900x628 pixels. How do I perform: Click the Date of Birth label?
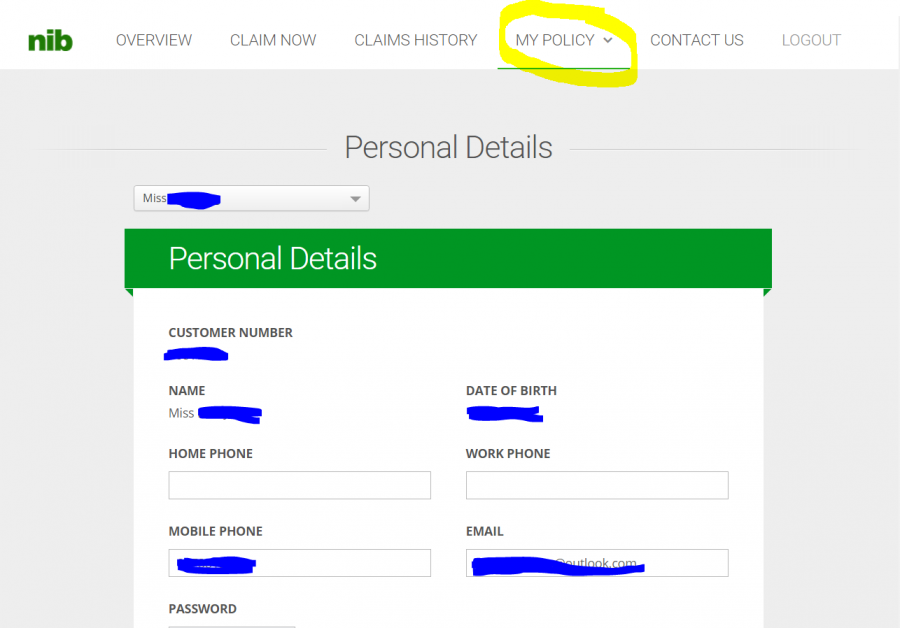(x=511, y=391)
